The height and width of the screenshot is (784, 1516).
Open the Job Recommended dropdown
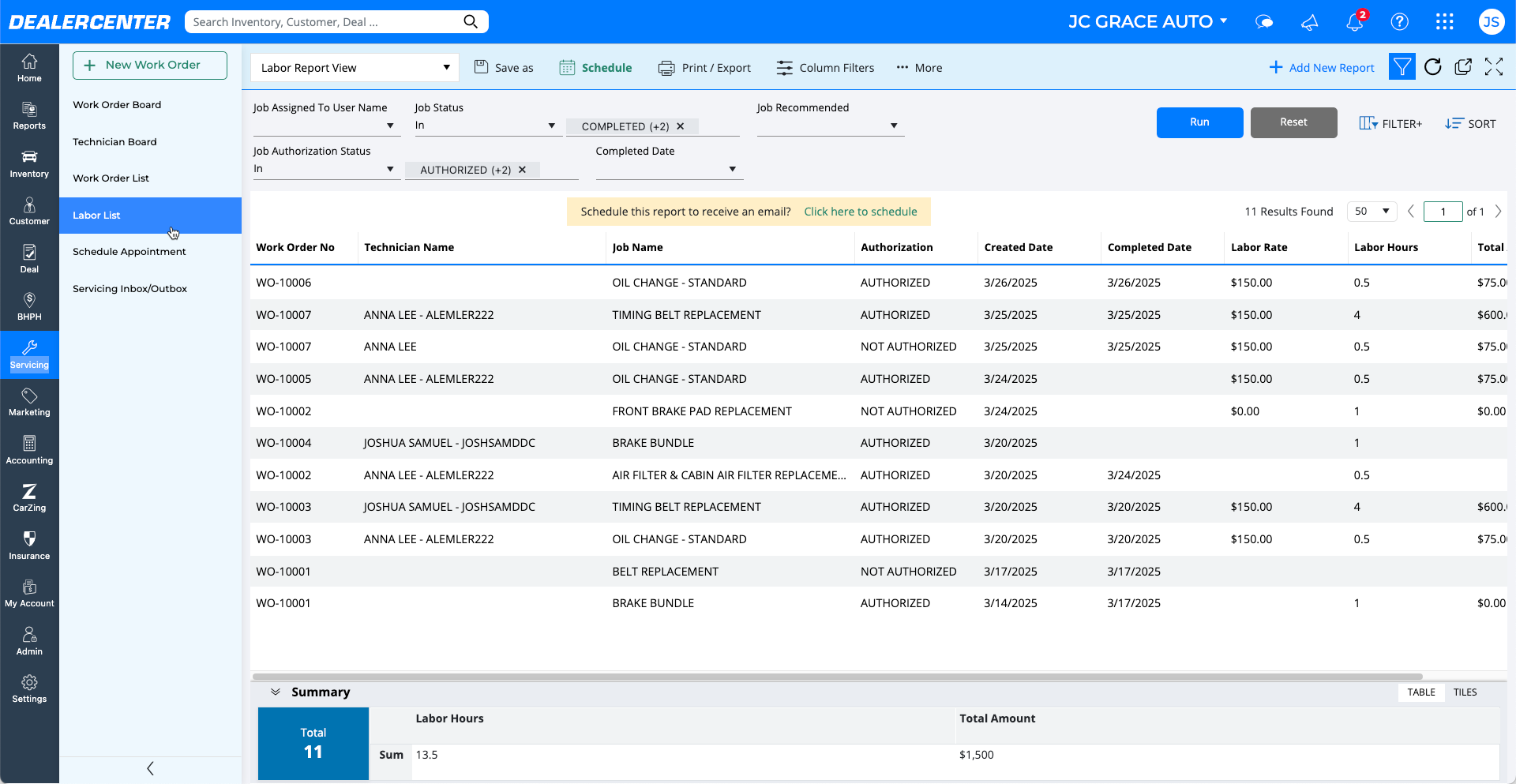[x=831, y=126]
